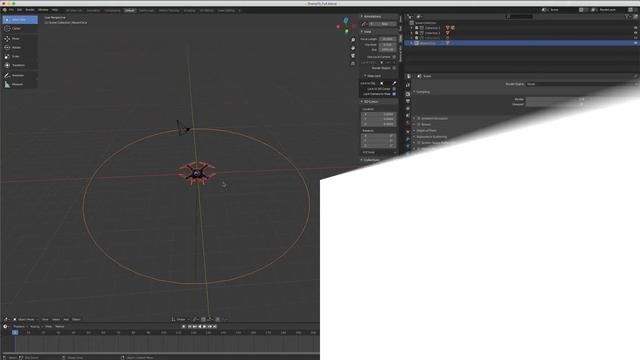Open the Help menu
Image resolution: width=640 pixels, height=360 pixels.
point(55,10)
